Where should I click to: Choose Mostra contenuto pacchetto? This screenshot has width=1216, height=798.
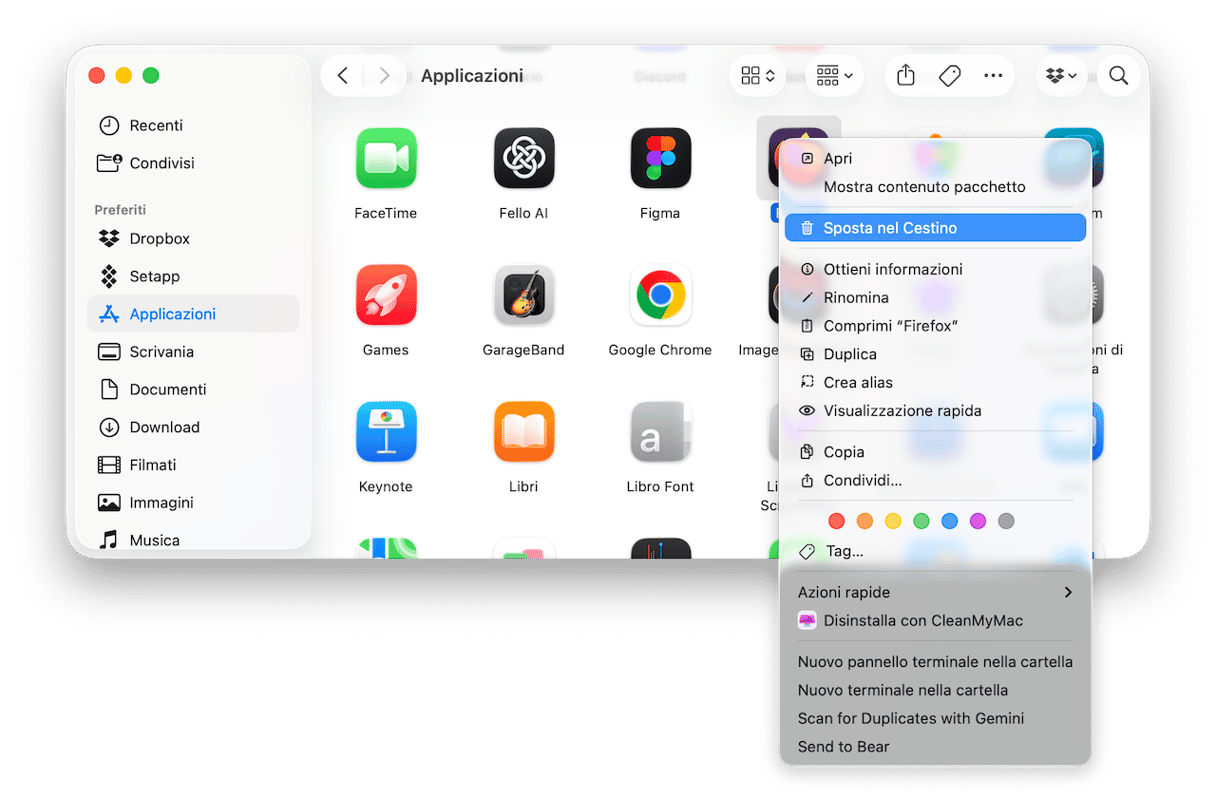[935, 187]
